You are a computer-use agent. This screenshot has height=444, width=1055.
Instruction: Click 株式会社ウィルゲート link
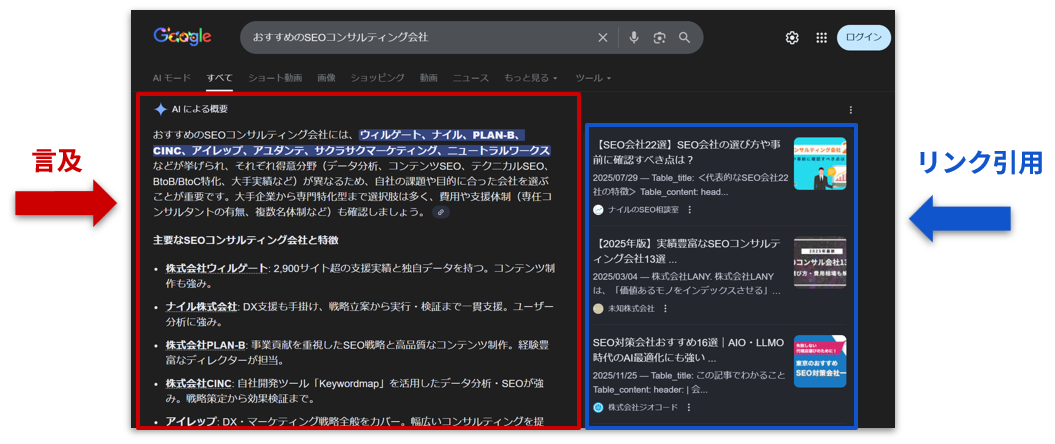pos(216,268)
